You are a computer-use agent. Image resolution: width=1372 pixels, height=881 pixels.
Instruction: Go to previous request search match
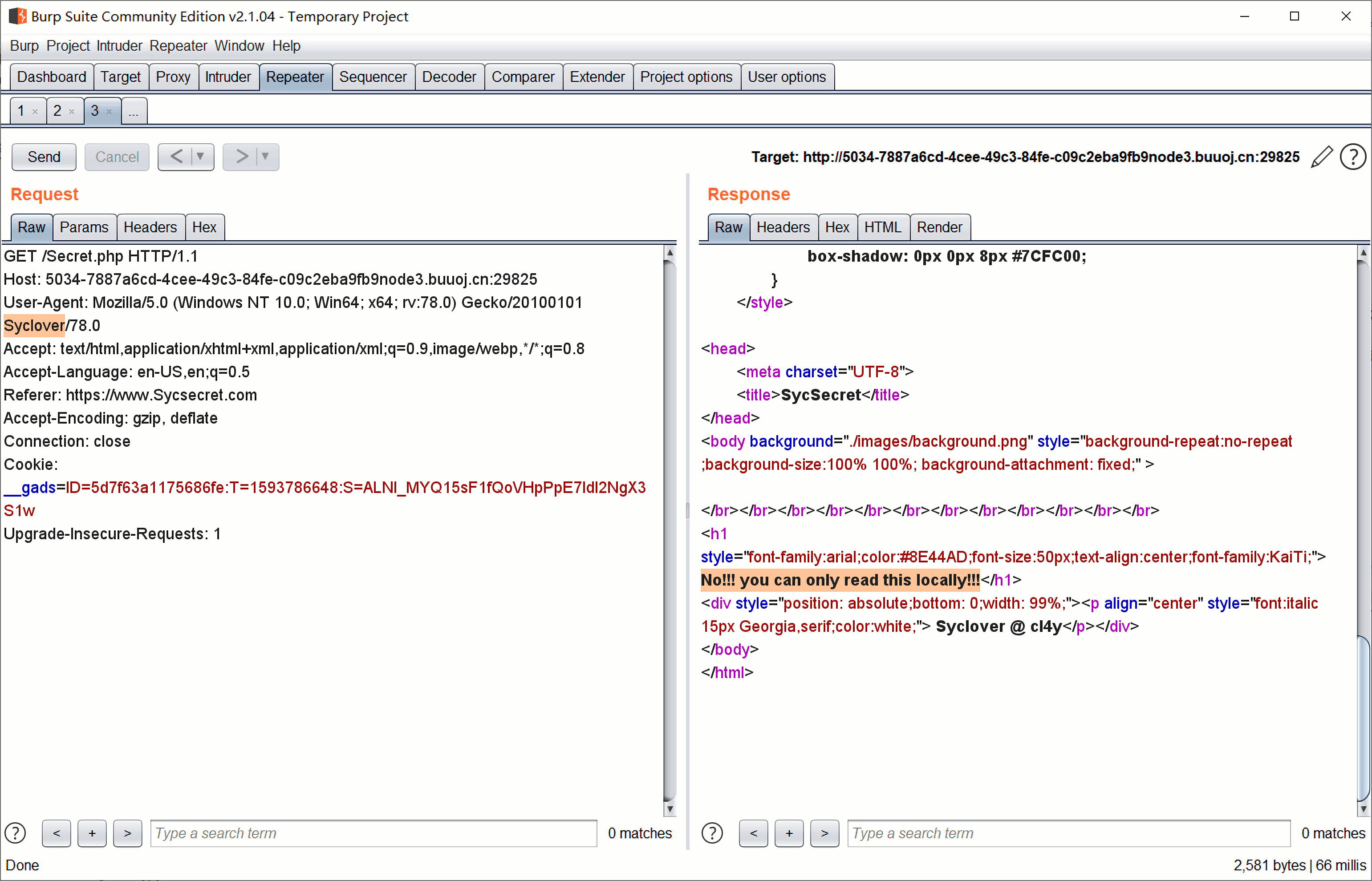56,833
